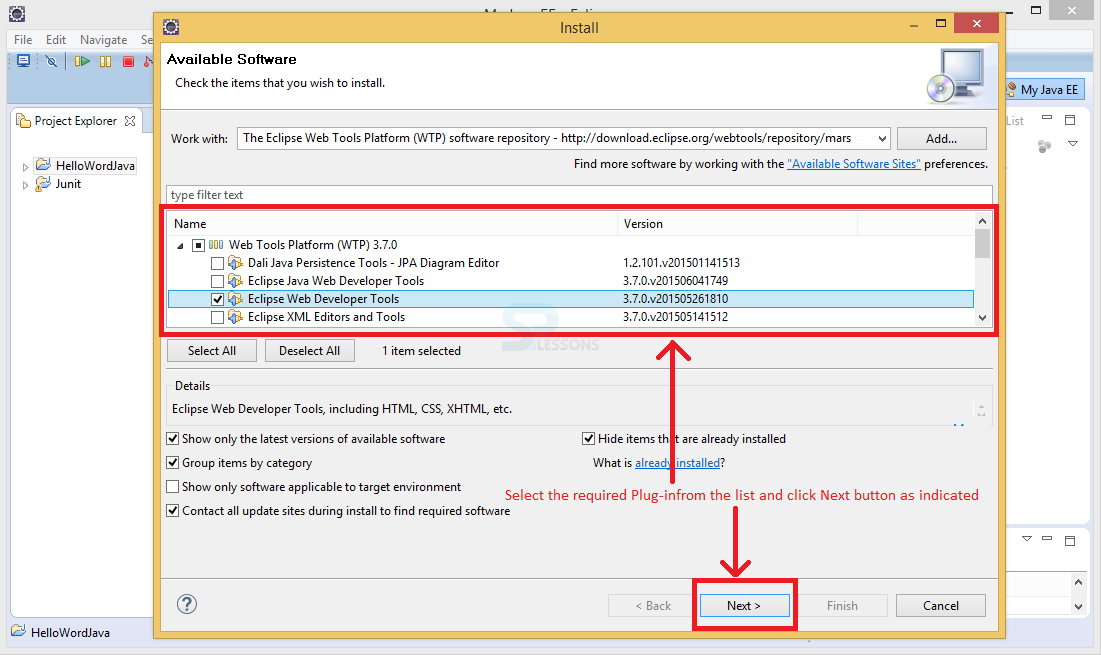Click the Eclipse application icon in the main window title bar
Viewport: 1101px width, 655px height.
tap(17, 13)
